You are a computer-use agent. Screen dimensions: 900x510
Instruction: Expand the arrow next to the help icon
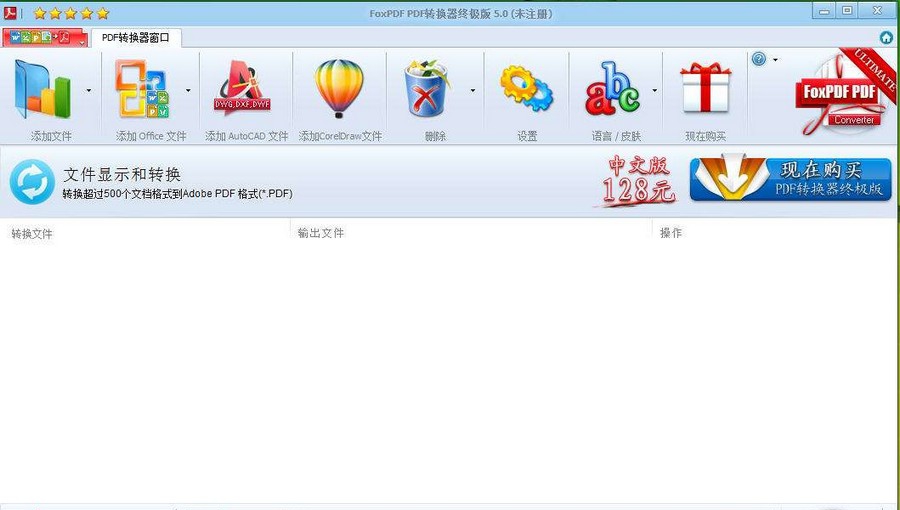point(775,60)
